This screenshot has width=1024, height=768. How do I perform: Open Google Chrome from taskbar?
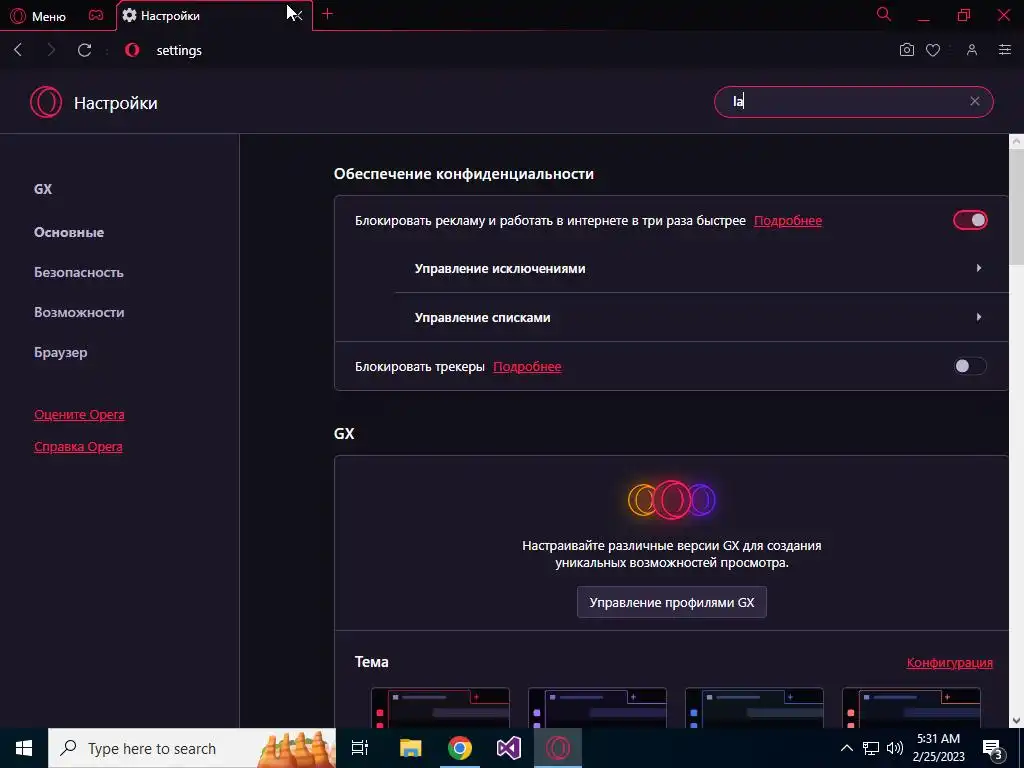coord(460,748)
